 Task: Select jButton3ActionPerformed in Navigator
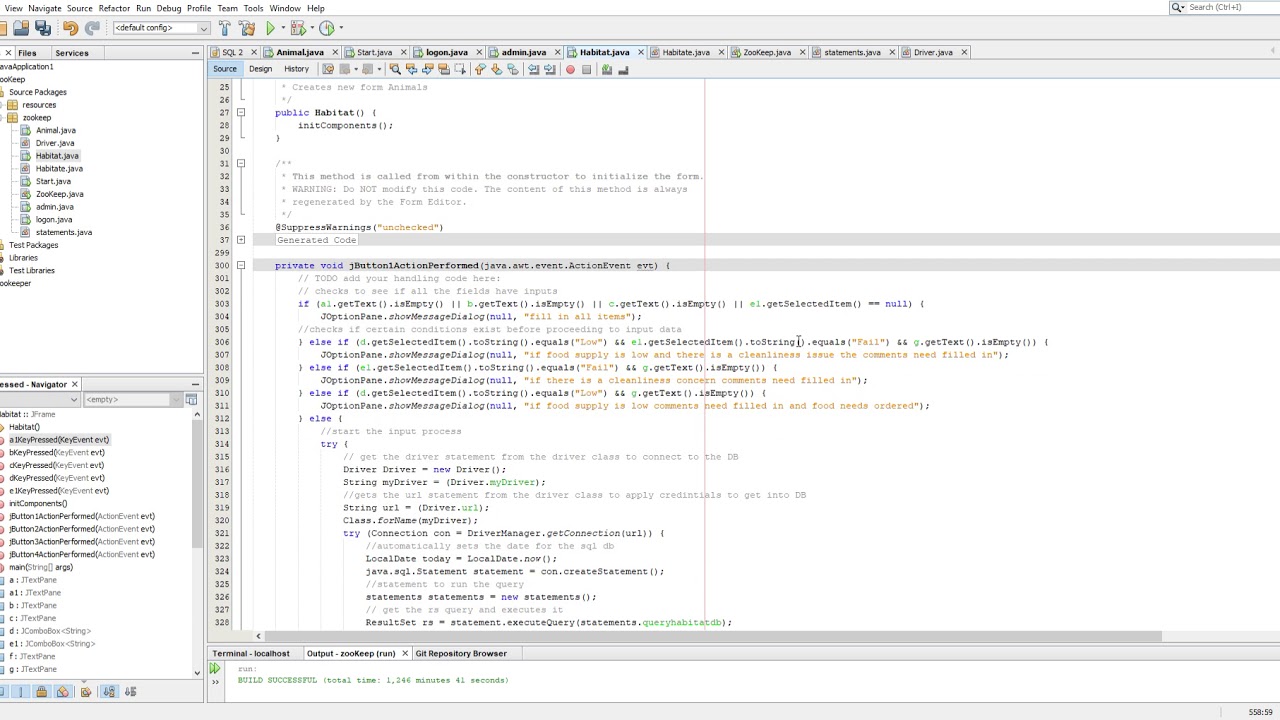tap(81, 541)
